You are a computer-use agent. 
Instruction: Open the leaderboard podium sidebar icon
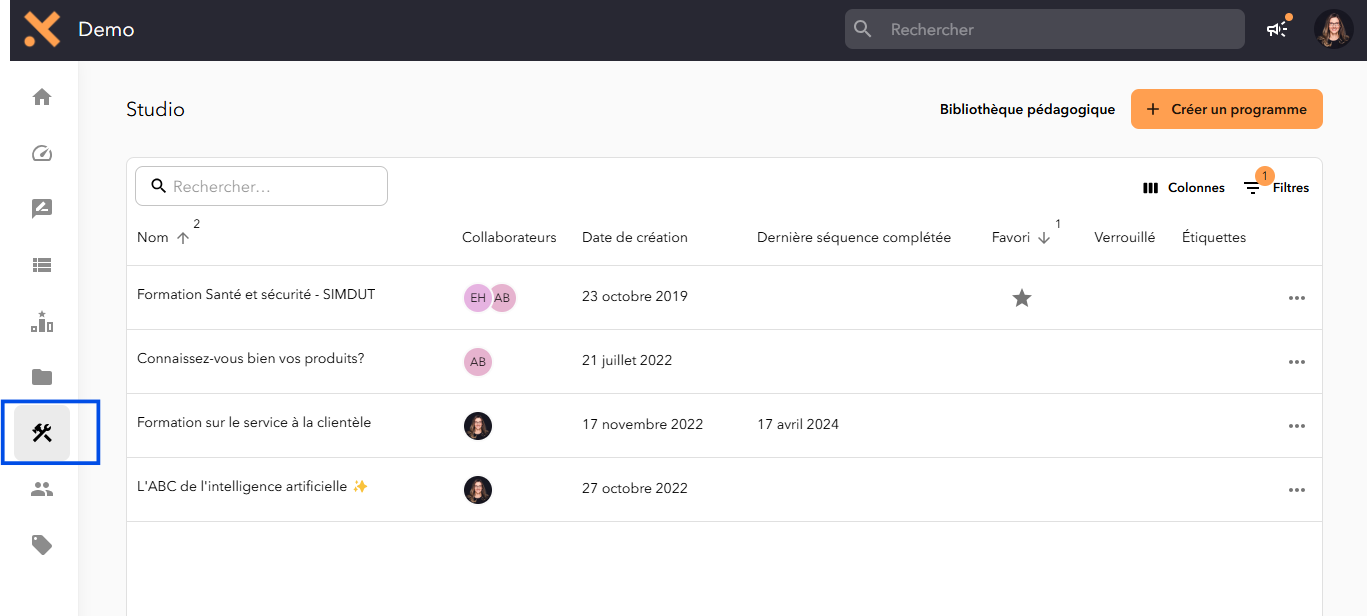(42, 321)
